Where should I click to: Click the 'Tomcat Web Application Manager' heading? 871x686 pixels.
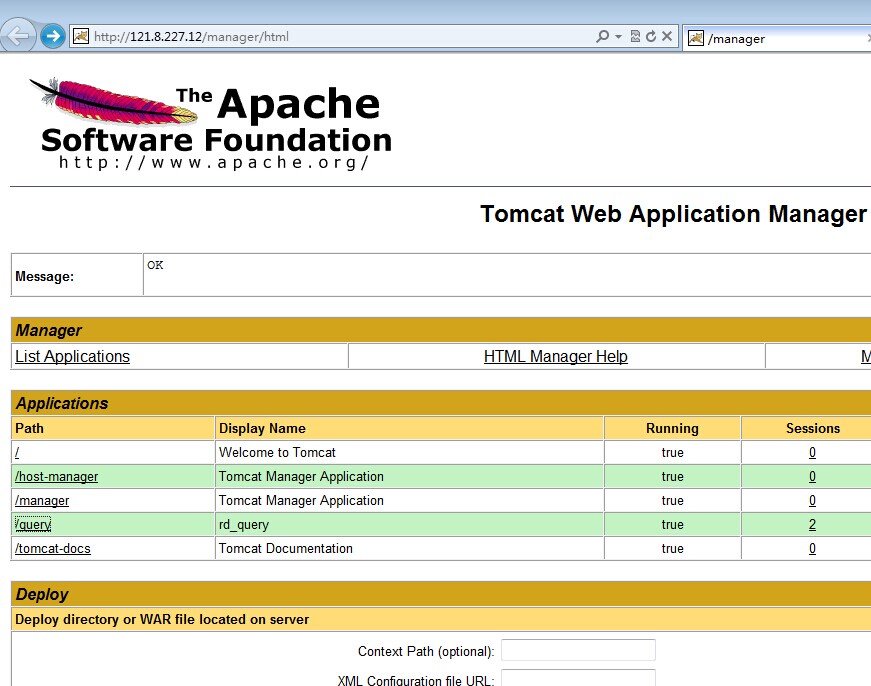(673, 214)
